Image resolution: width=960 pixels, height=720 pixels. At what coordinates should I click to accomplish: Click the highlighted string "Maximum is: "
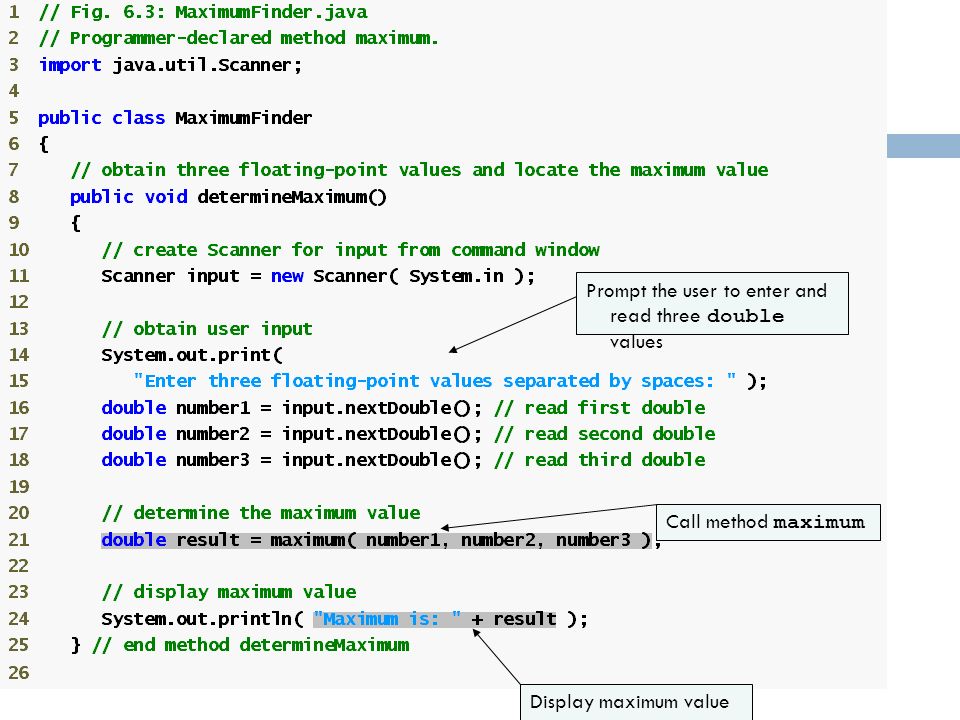pyautogui.click(x=387, y=619)
